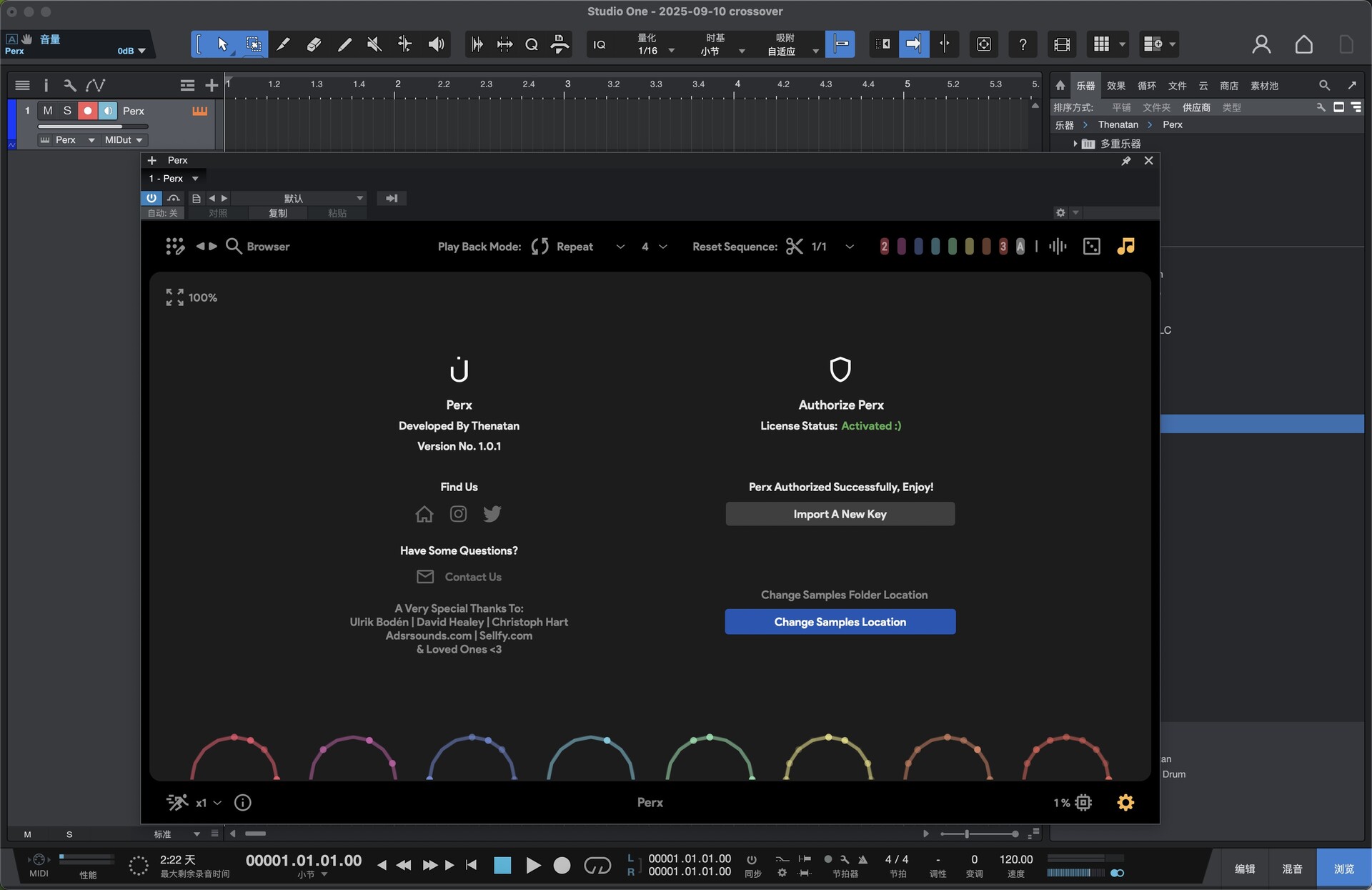Switch to the 乐器 browser tab

click(x=1085, y=86)
